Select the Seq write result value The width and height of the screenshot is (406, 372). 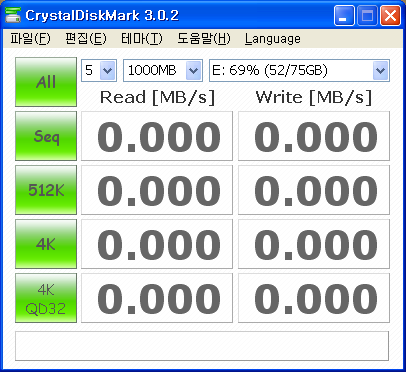click(x=314, y=136)
